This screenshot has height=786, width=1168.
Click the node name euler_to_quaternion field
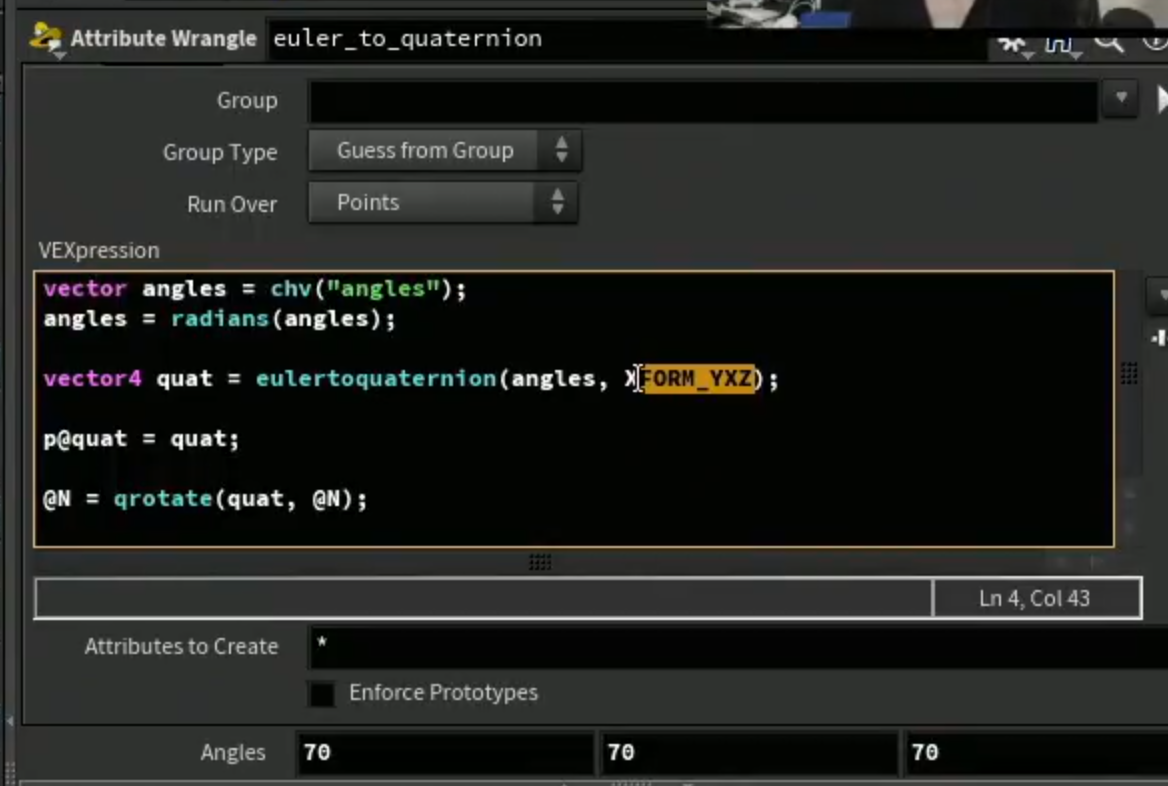click(x=626, y=39)
